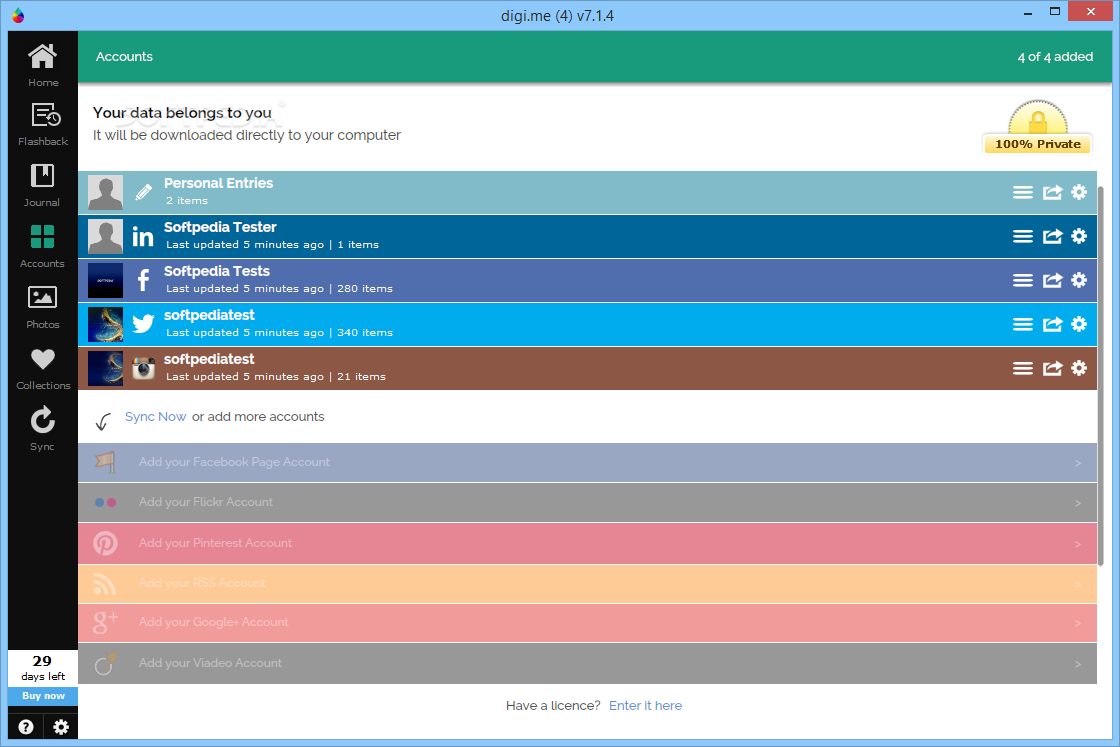Open settings gear for Personal Entries
Screen dimensions: 1120x747
point(1079,192)
